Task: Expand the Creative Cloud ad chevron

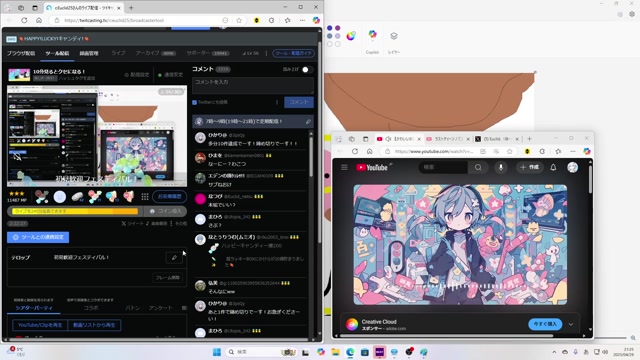Action: click(x=571, y=324)
